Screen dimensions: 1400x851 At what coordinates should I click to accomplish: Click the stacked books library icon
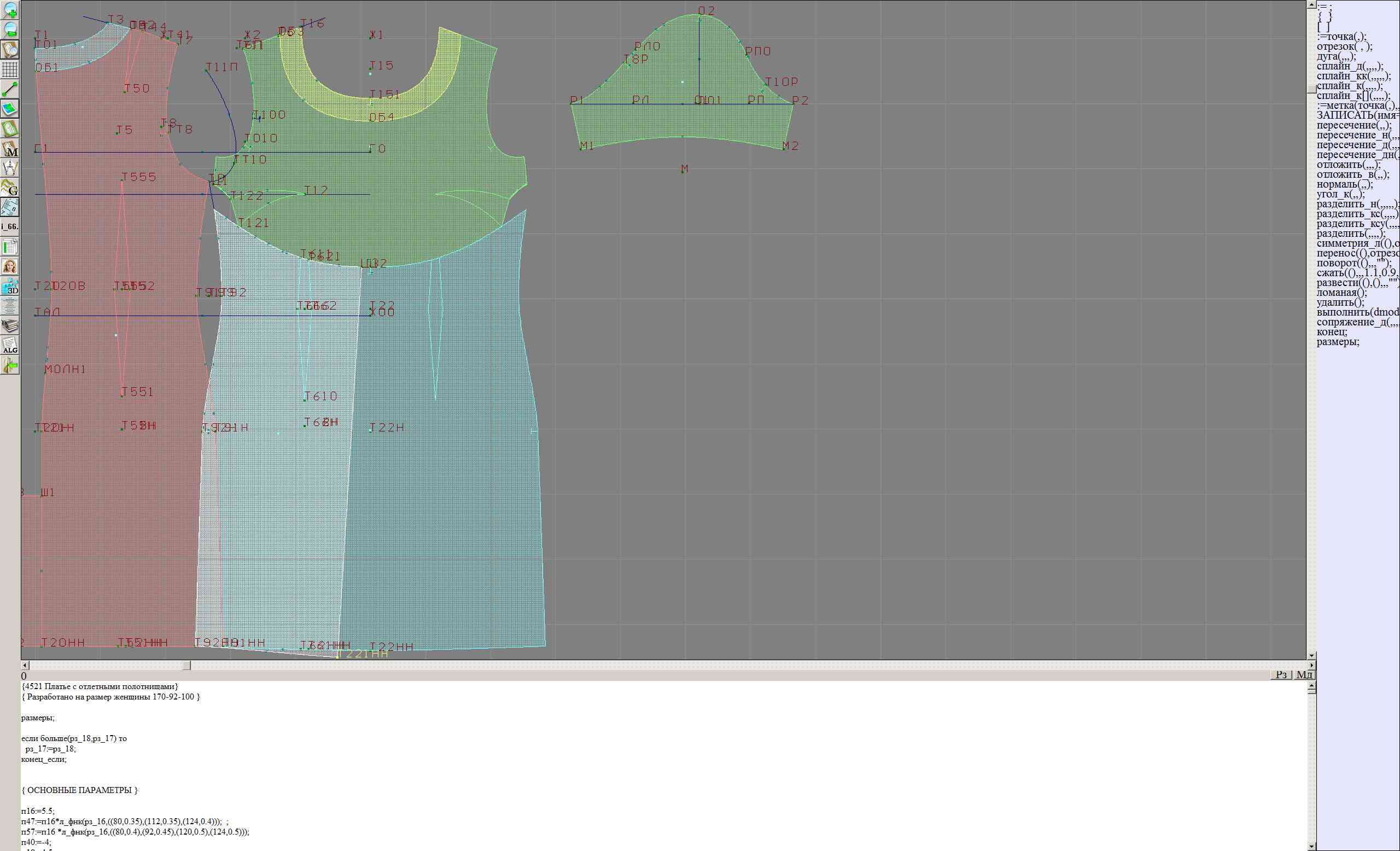pos(10,325)
